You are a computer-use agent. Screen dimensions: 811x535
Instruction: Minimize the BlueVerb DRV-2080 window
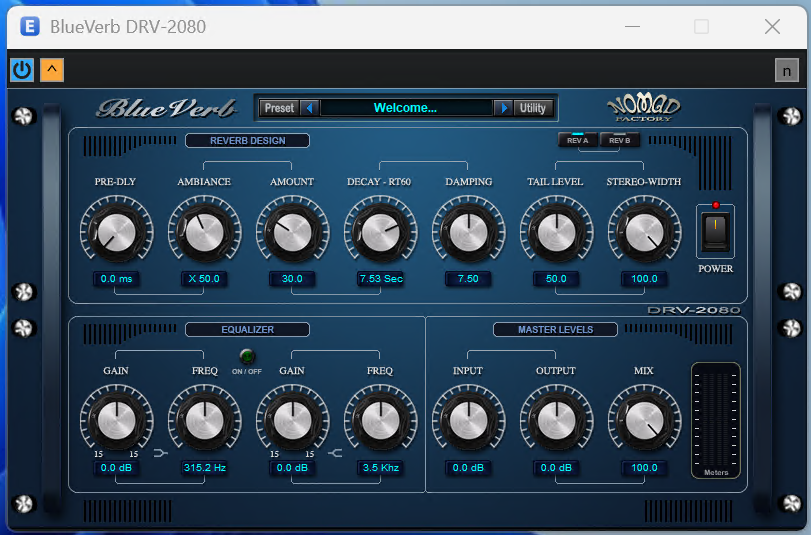[632, 26]
